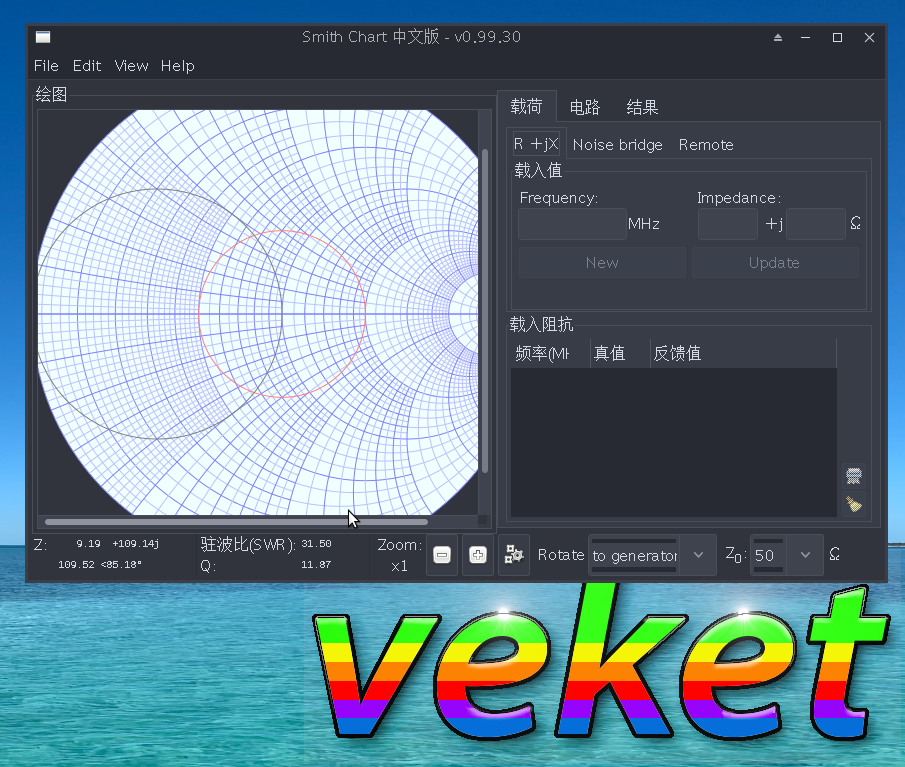This screenshot has width=905, height=767.
Task: Focus the Impedance imaginary part field after +j
Action: (816, 224)
